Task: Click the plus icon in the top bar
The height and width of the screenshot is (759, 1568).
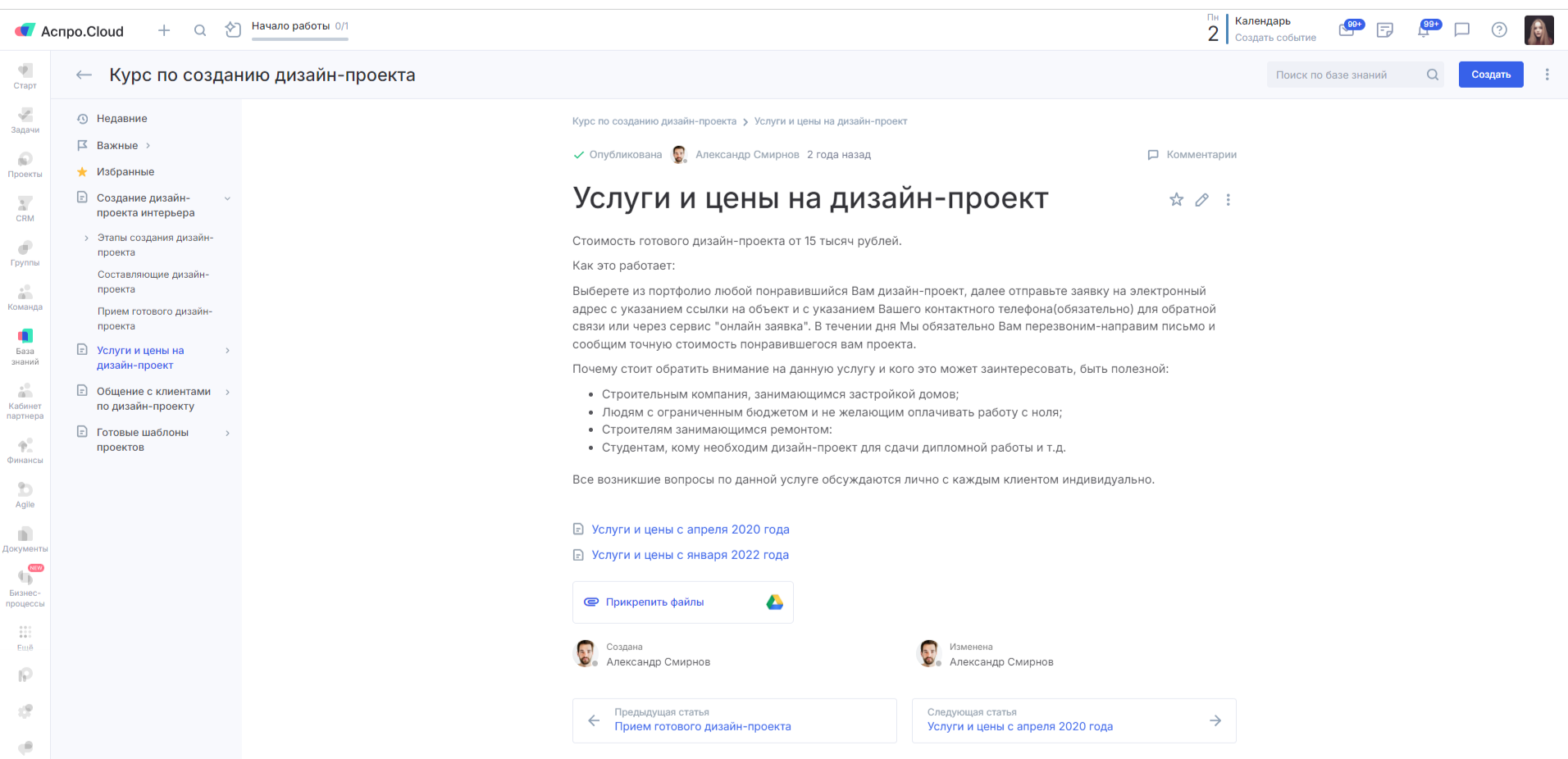Action: point(164,30)
